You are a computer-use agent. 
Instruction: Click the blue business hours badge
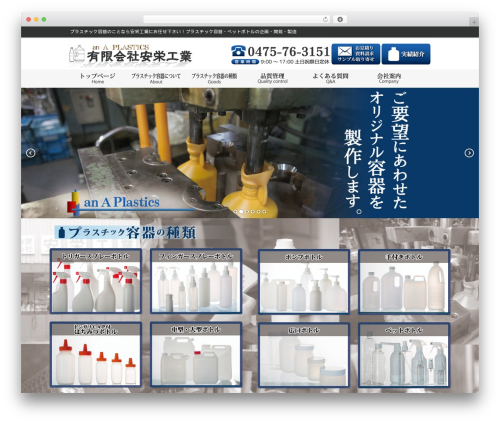tap(245, 62)
